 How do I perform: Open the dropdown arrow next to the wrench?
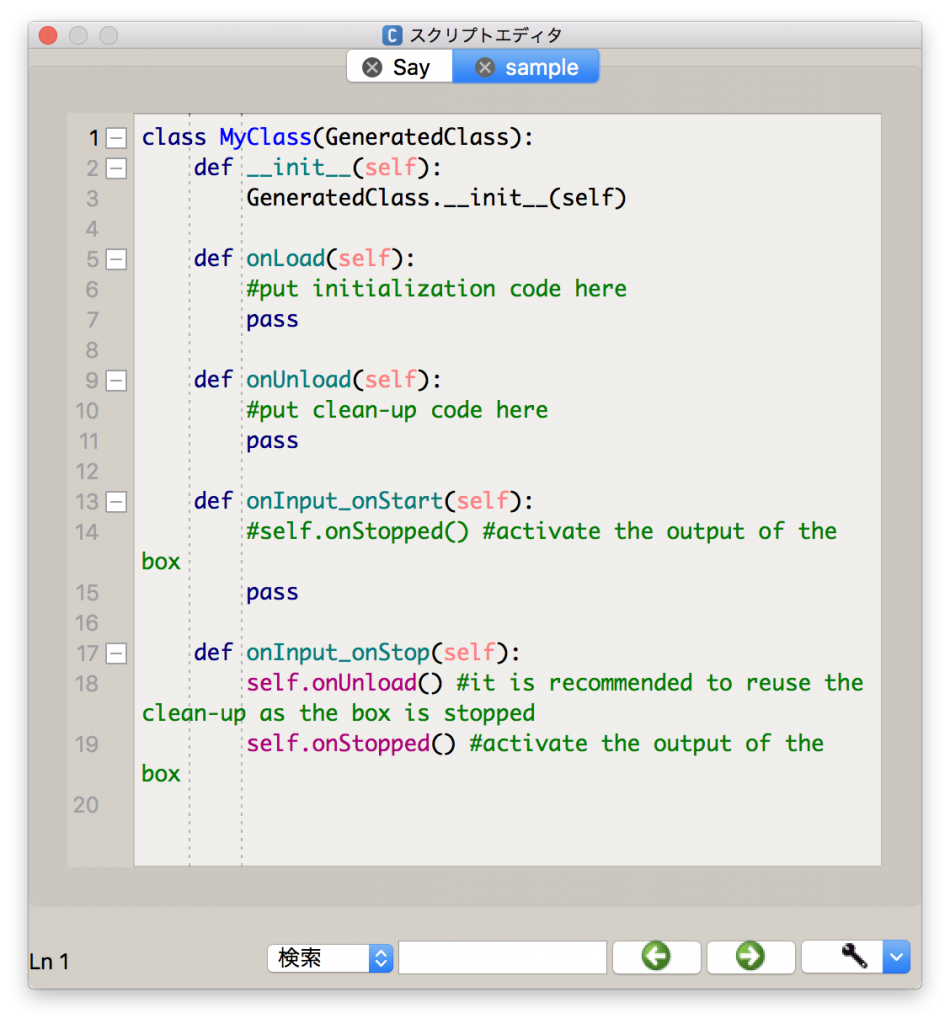[x=895, y=957]
